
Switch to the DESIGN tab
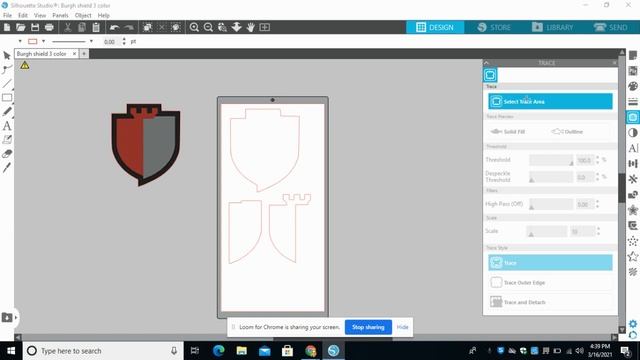click(435, 27)
